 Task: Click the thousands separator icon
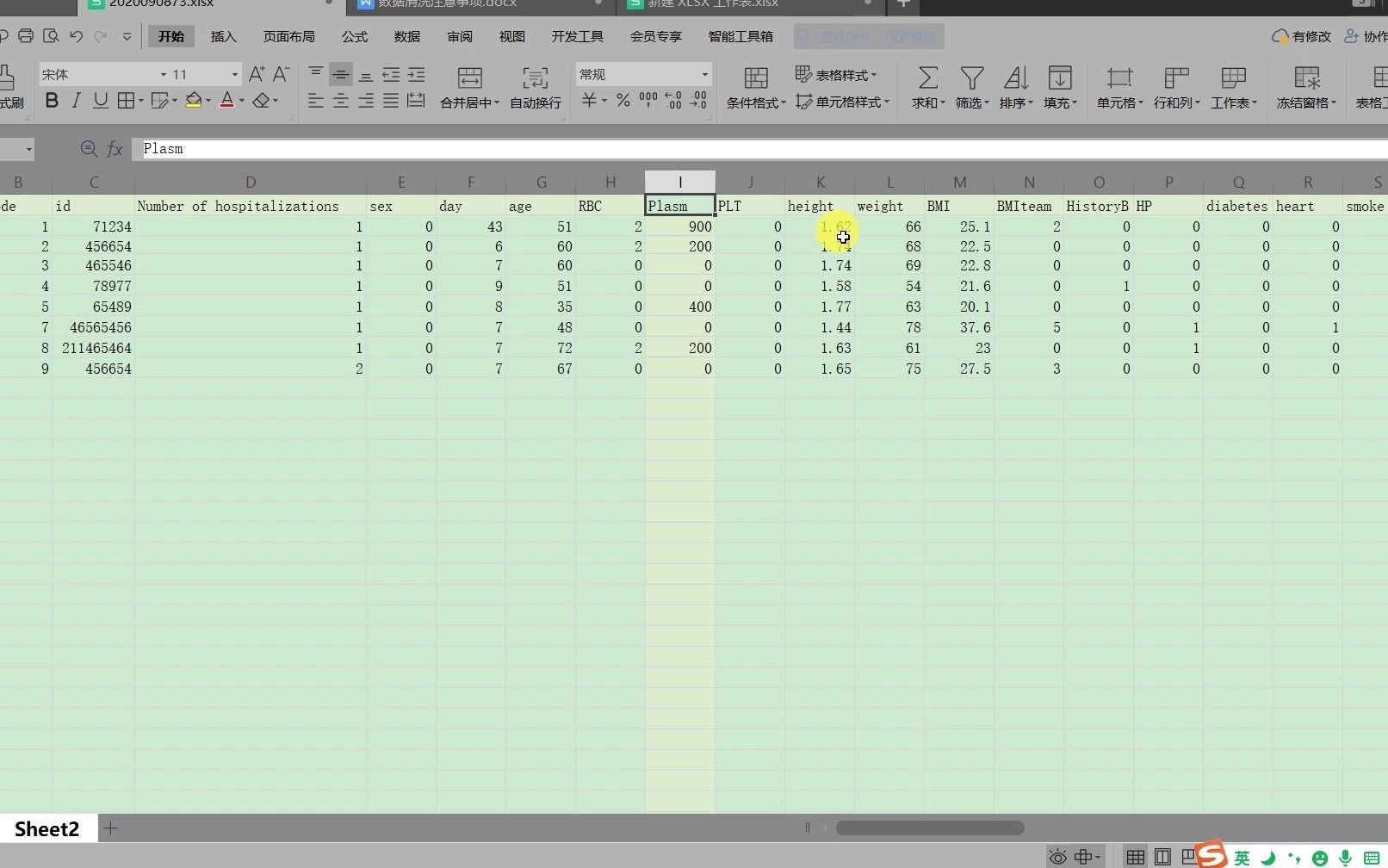tap(648, 101)
